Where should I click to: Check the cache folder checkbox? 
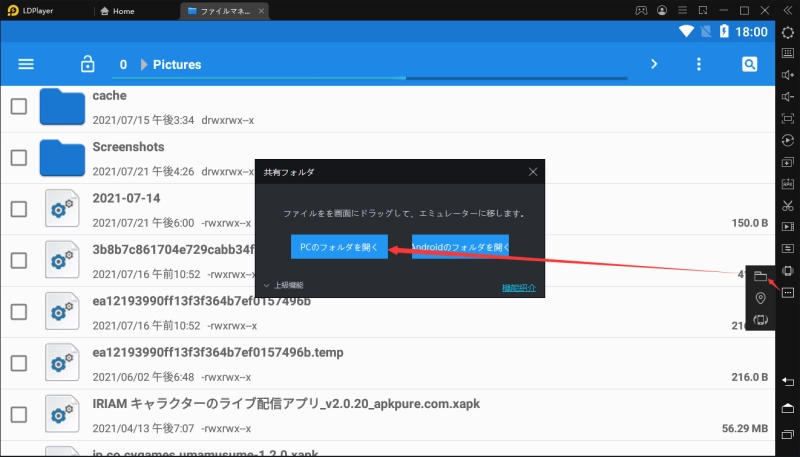pyautogui.click(x=19, y=107)
